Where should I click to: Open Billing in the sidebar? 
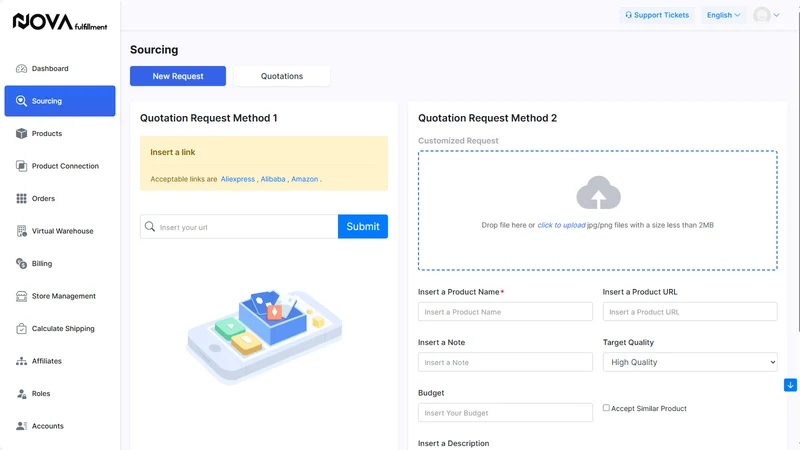[x=60, y=263]
